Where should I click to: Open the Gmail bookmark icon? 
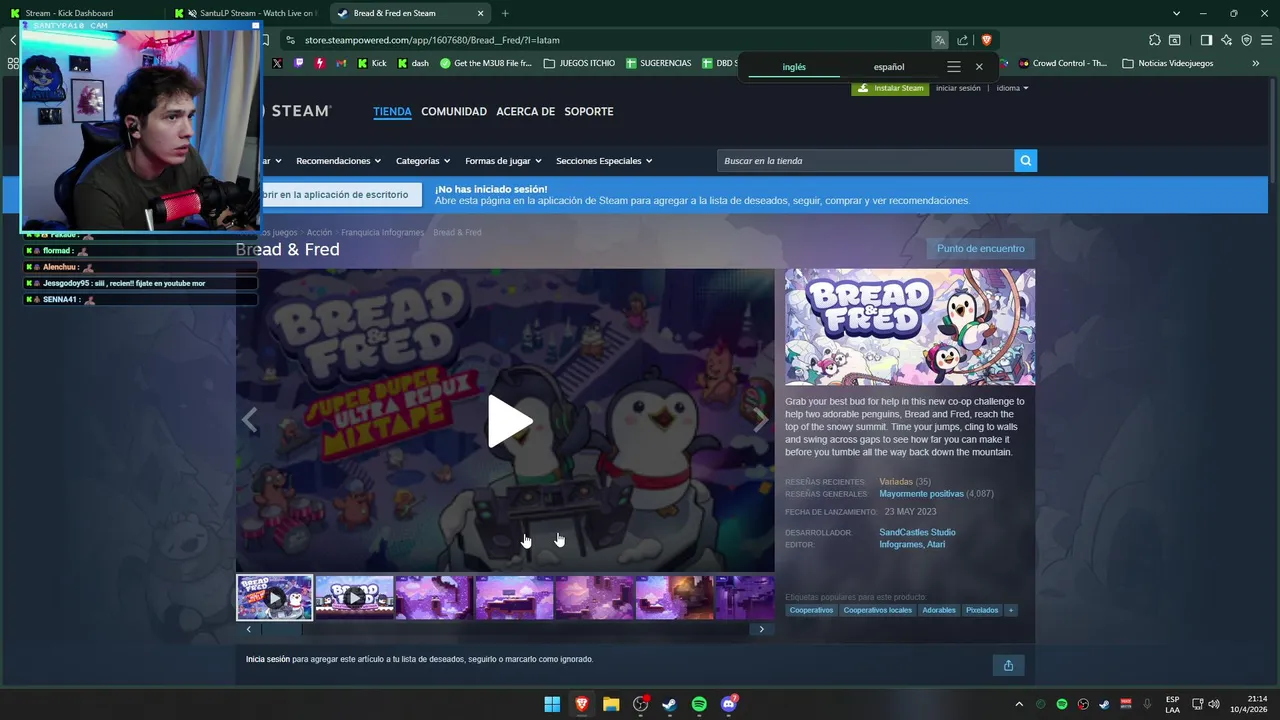point(341,63)
